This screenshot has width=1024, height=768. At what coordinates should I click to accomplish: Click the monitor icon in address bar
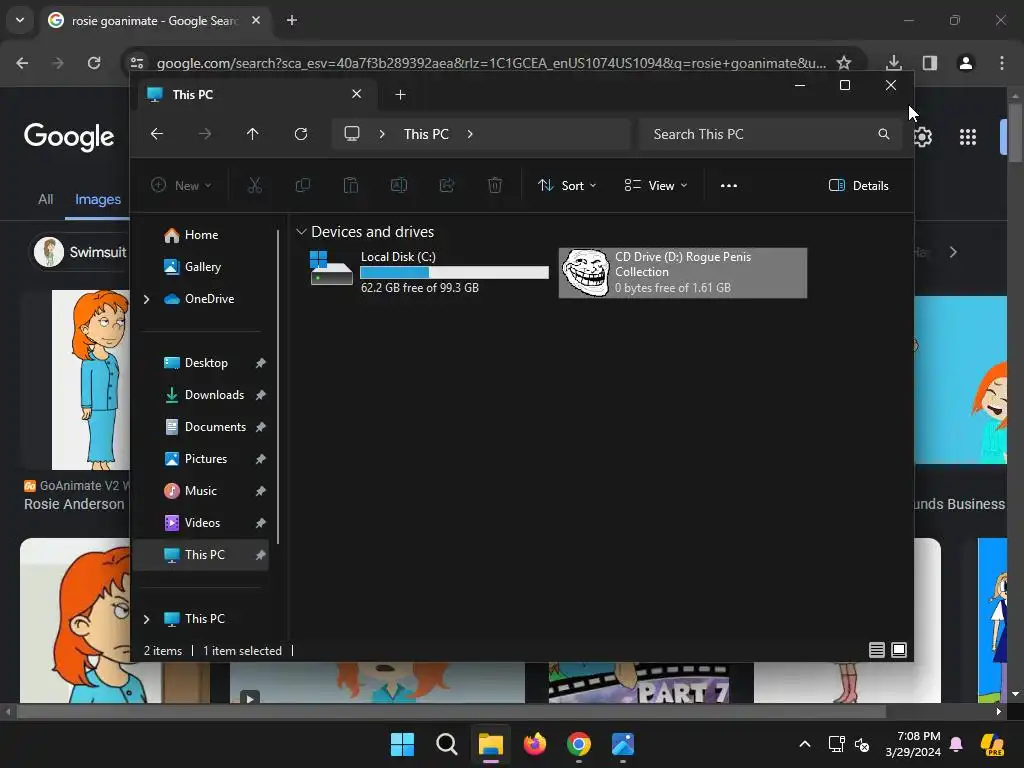click(x=352, y=134)
